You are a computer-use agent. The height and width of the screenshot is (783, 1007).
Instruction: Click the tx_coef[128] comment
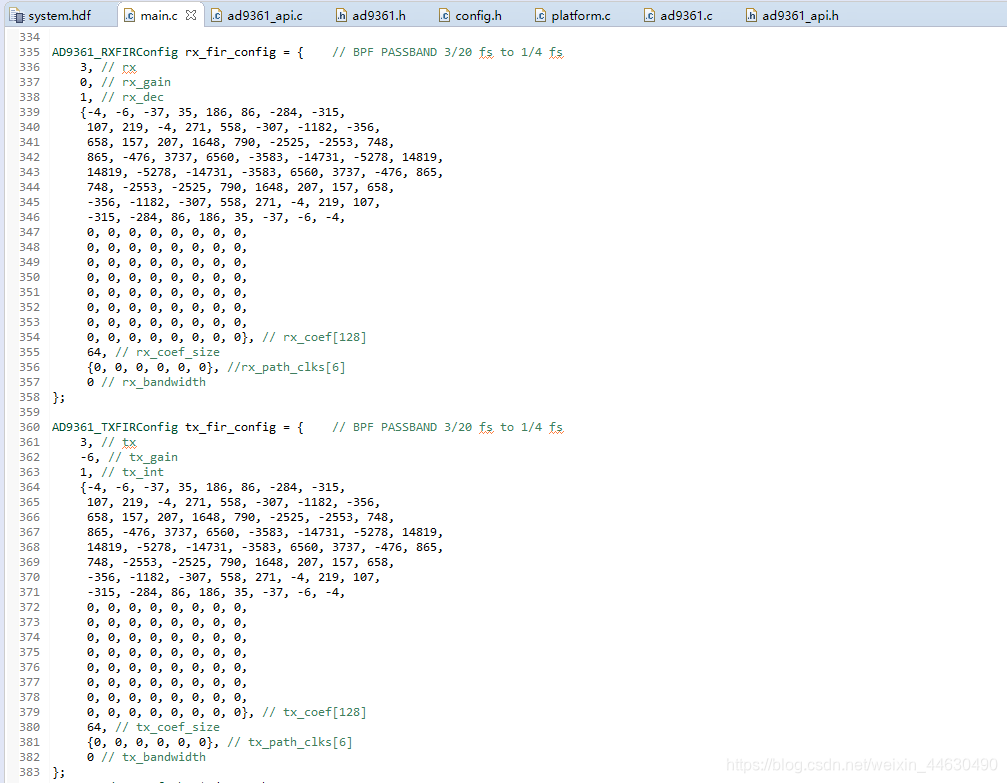pos(314,712)
